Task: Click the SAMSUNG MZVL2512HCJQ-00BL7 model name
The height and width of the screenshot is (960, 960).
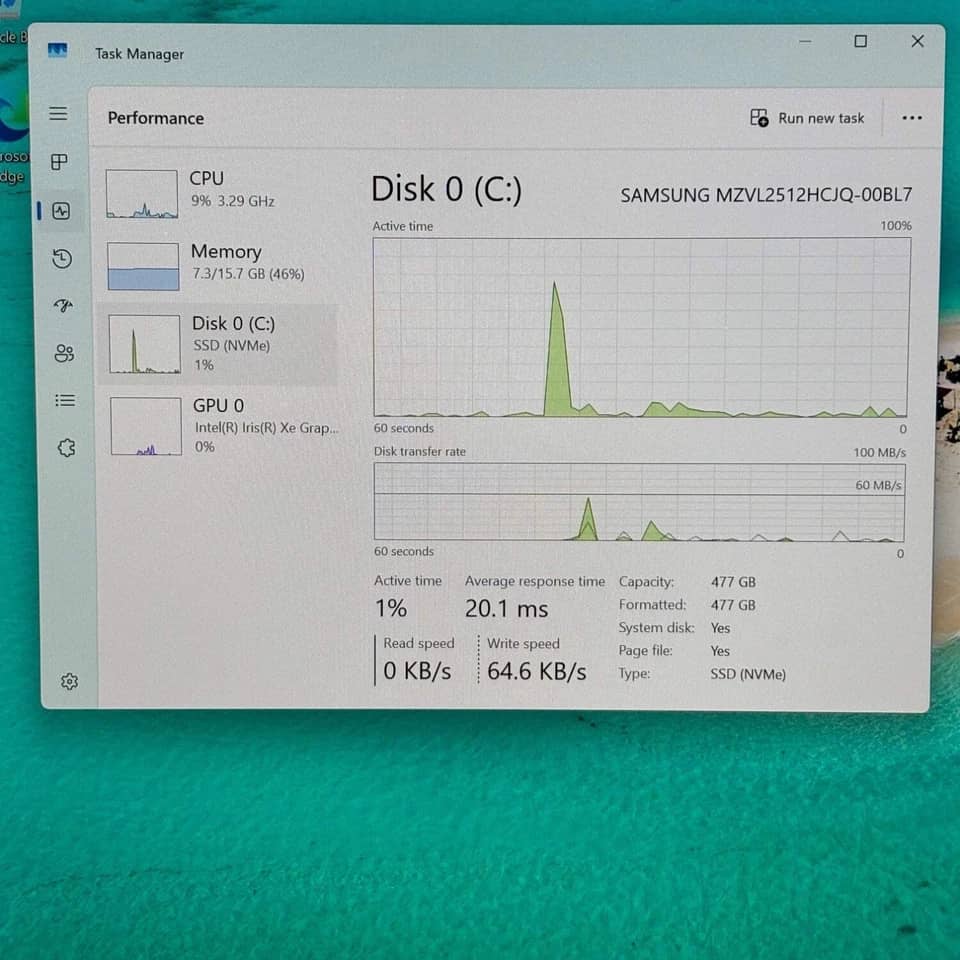Action: (765, 195)
